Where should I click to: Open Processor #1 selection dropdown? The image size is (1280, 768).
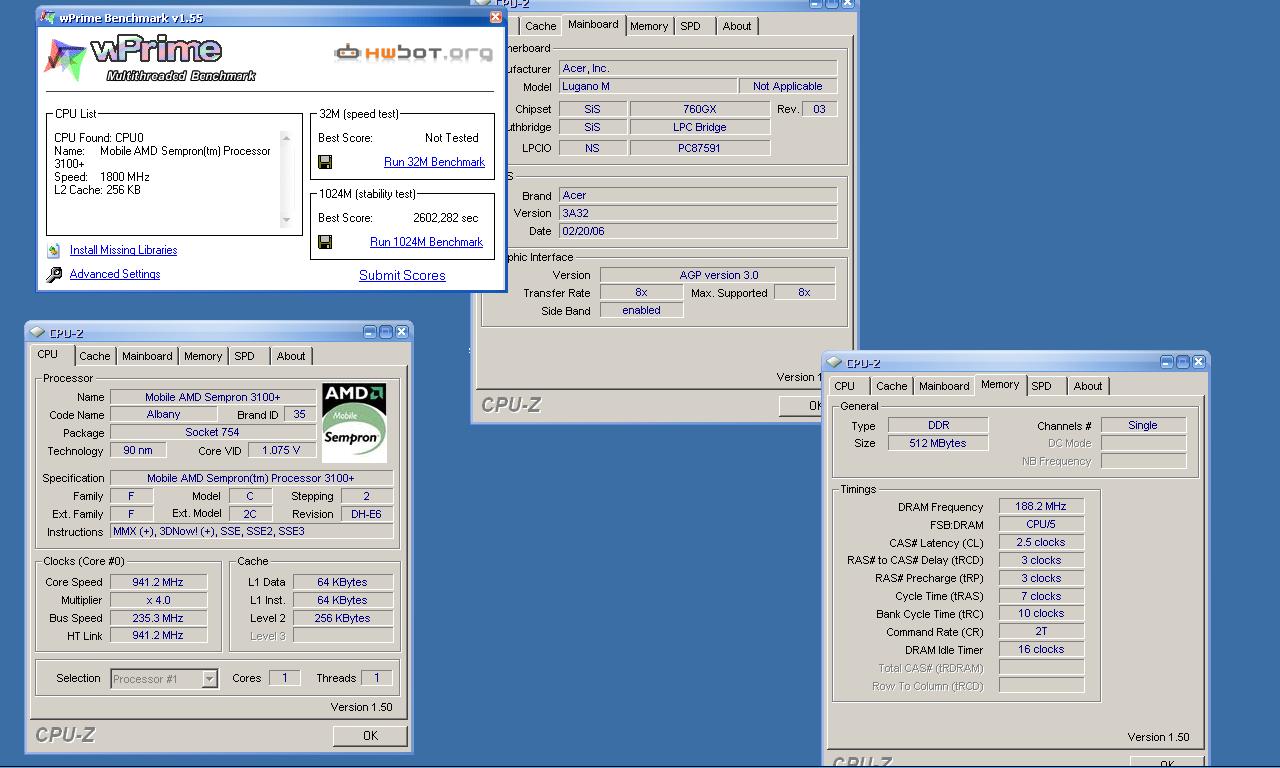[209, 679]
